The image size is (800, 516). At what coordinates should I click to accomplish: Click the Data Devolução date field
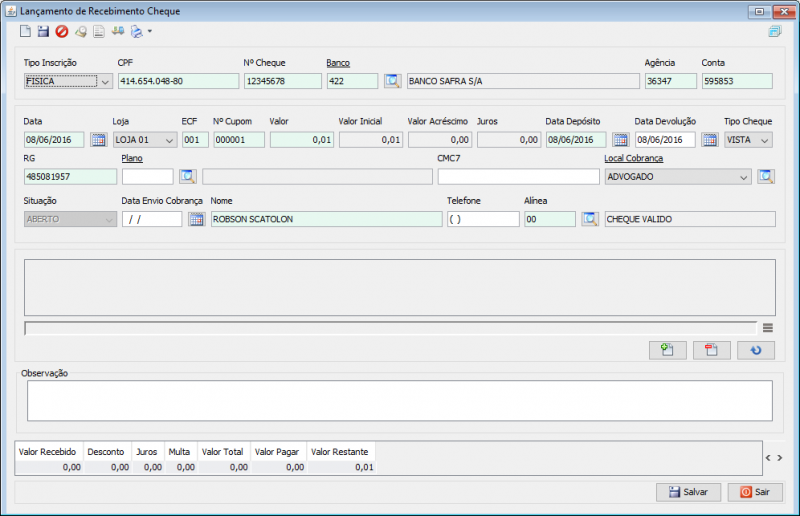(x=665, y=140)
